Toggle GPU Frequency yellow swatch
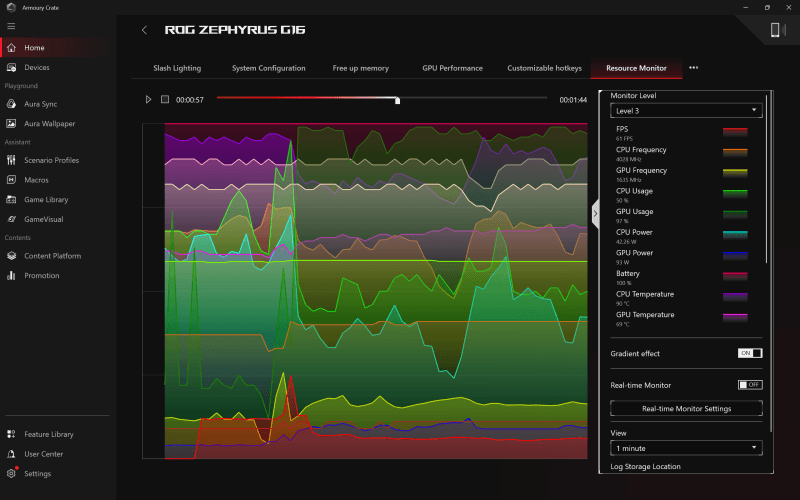Viewport: 800px width, 500px height. pos(735,173)
